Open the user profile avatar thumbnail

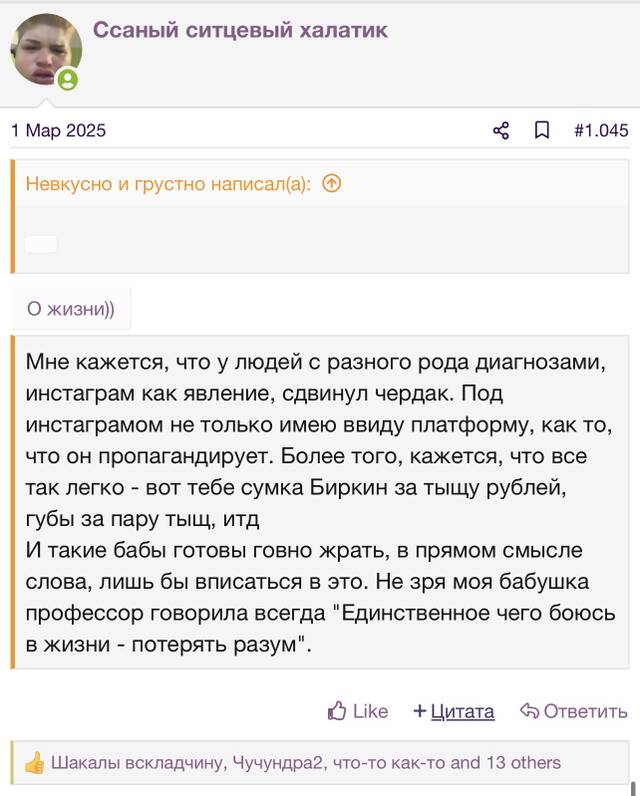[x=46, y=49]
